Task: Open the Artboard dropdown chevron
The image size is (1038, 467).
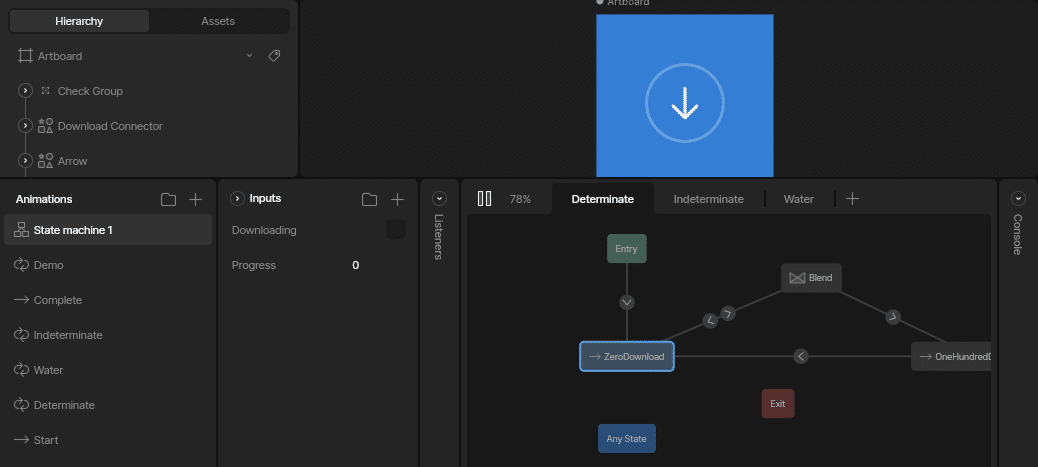Action: point(250,56)
